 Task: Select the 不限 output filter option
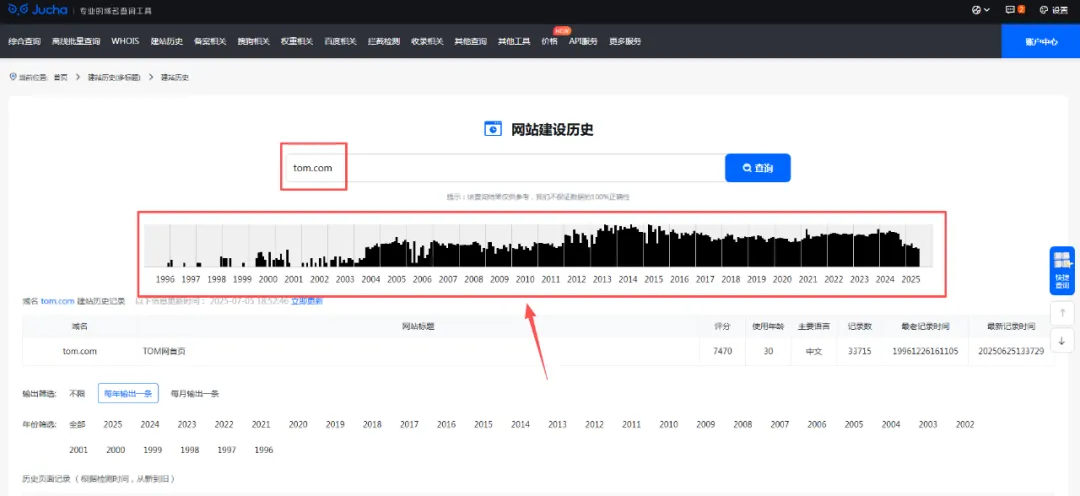77,394
